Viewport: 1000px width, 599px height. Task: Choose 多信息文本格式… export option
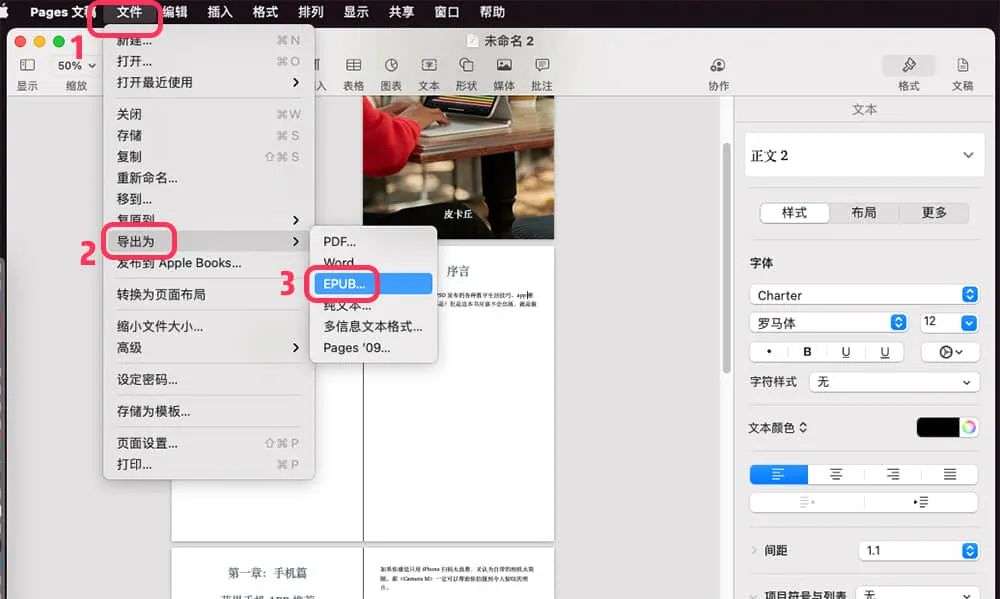[x=373, y=327]
